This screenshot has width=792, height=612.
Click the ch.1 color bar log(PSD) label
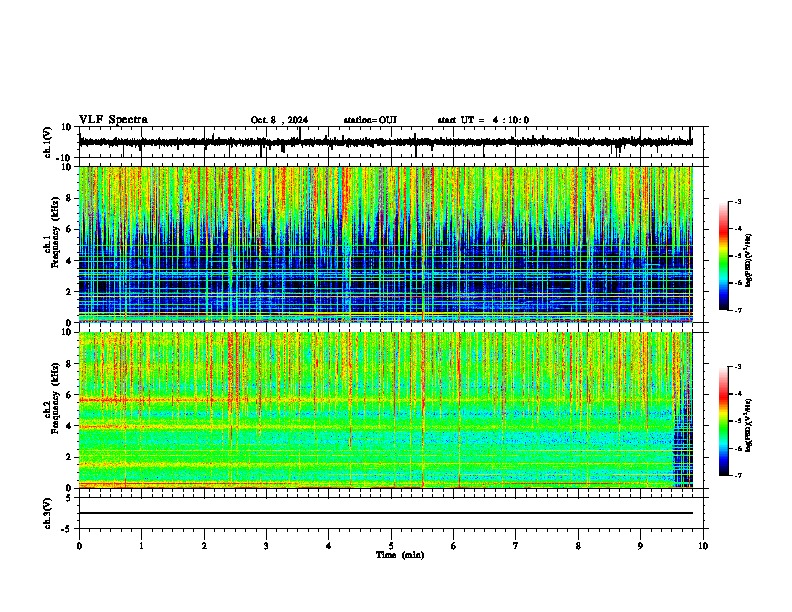coord(749,261)
